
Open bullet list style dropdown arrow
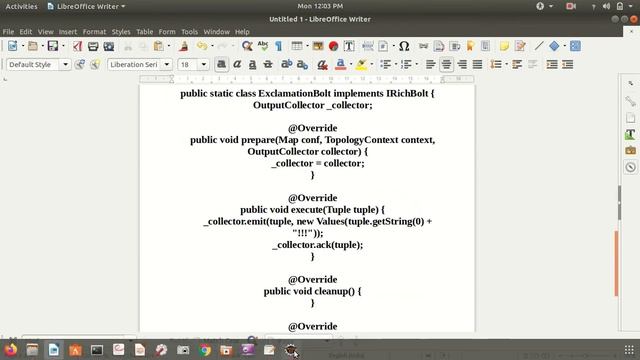(396, 64)
